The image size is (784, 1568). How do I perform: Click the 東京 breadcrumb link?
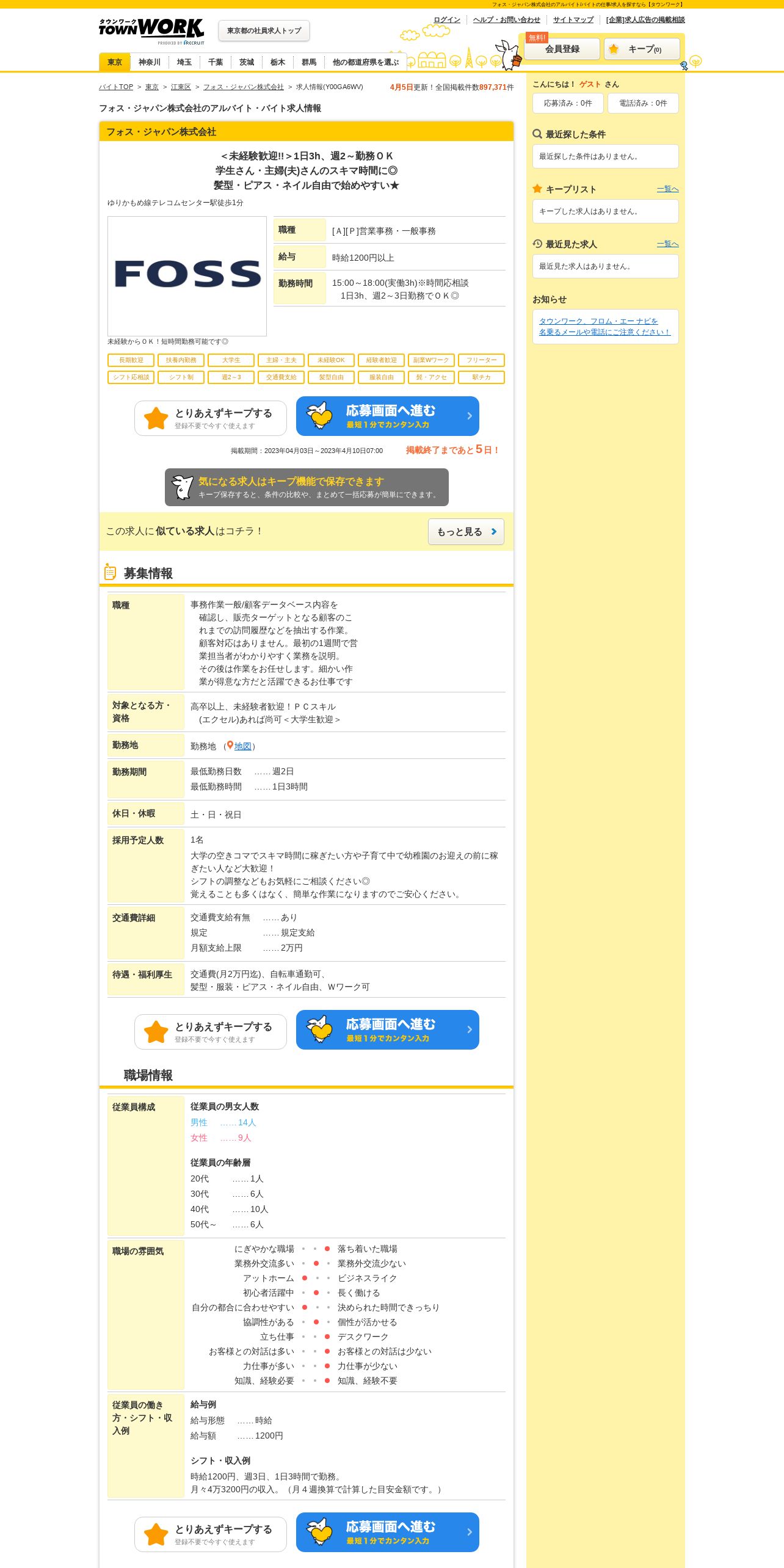(152, 87)
